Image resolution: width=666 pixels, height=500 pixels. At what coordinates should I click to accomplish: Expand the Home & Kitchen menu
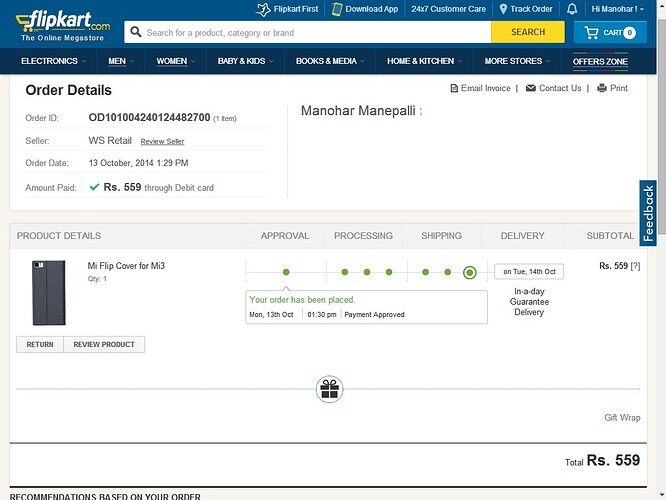pos(425,61)
